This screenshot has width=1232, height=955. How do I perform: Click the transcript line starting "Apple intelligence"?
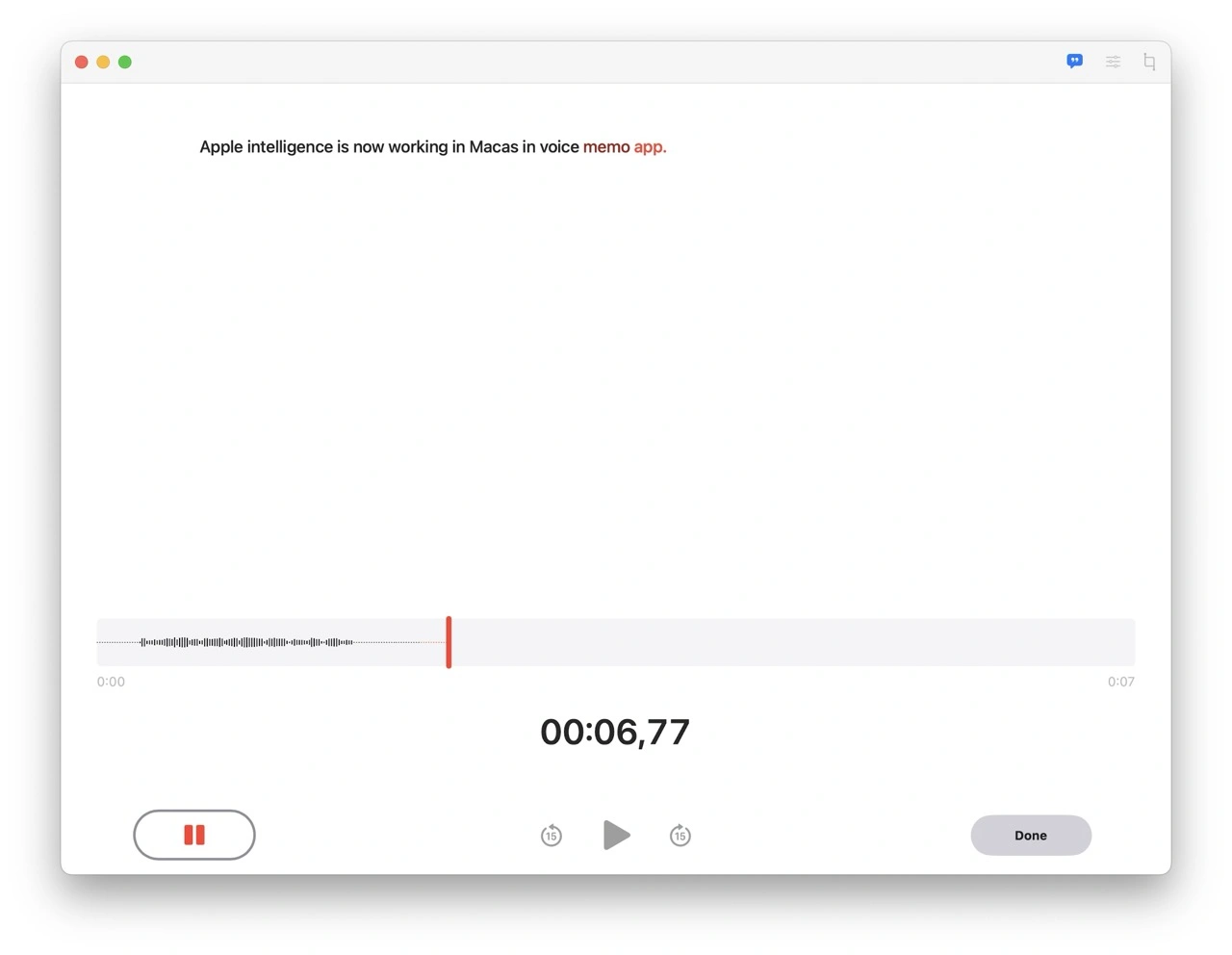[433, 147]
